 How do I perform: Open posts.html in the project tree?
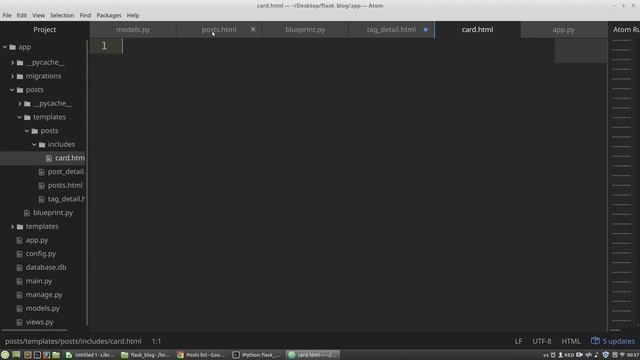tap(65, 185)
